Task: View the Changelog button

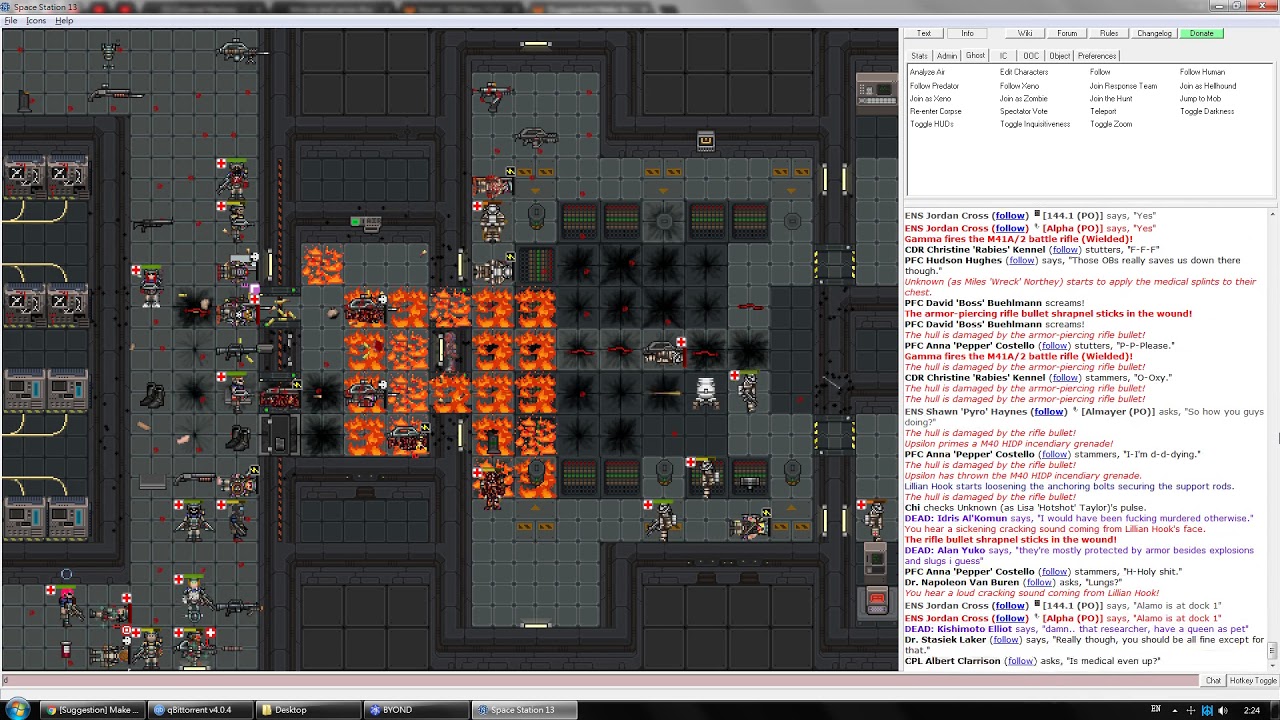Action: point(1154,33)
